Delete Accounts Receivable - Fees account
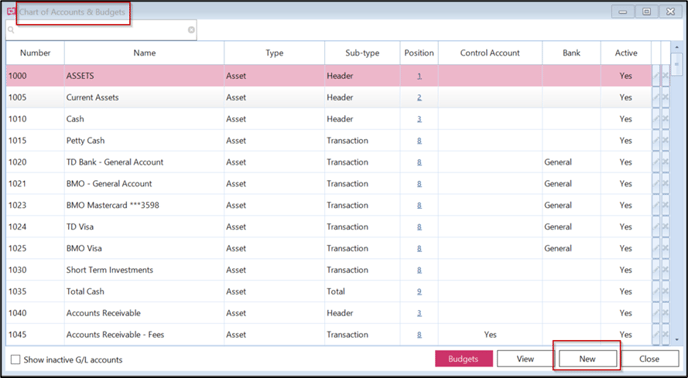 click(x=665, y=334)
